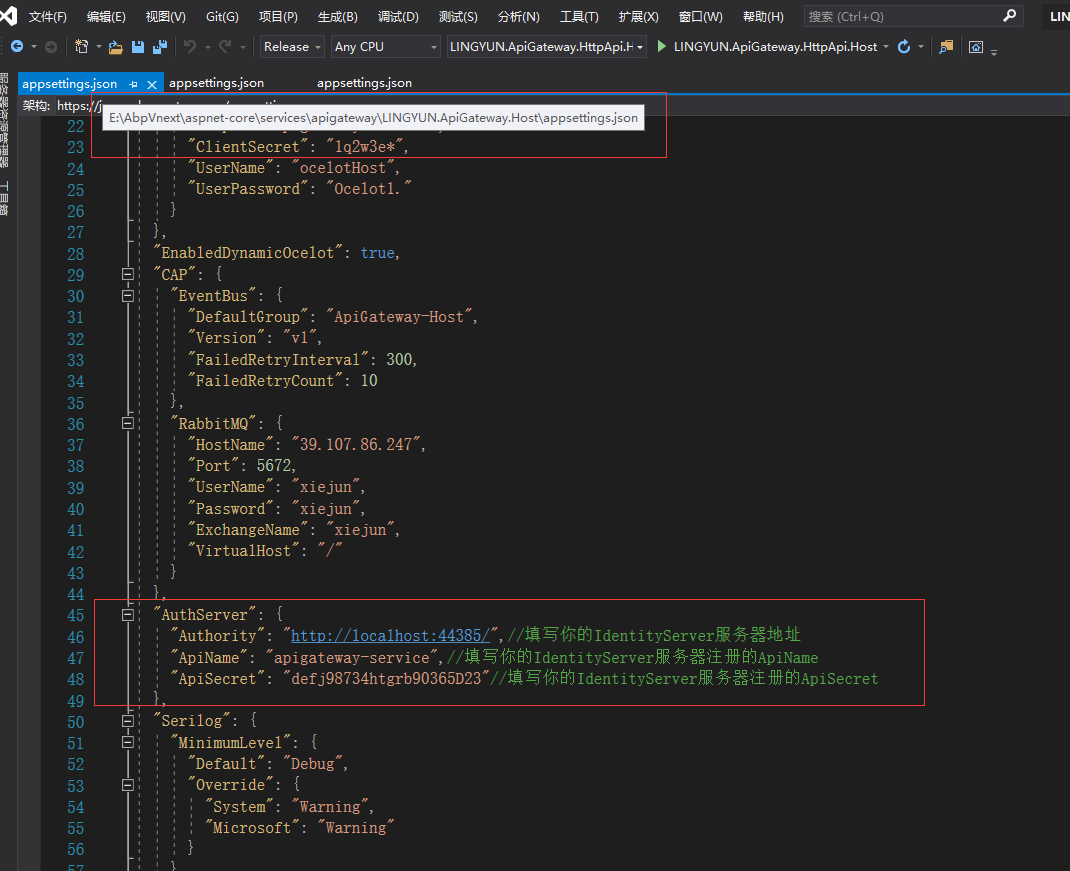The height and width of the screenshot is (871, 1070).
Task: Click the Redo icon
Action: [x=225, y=46]
